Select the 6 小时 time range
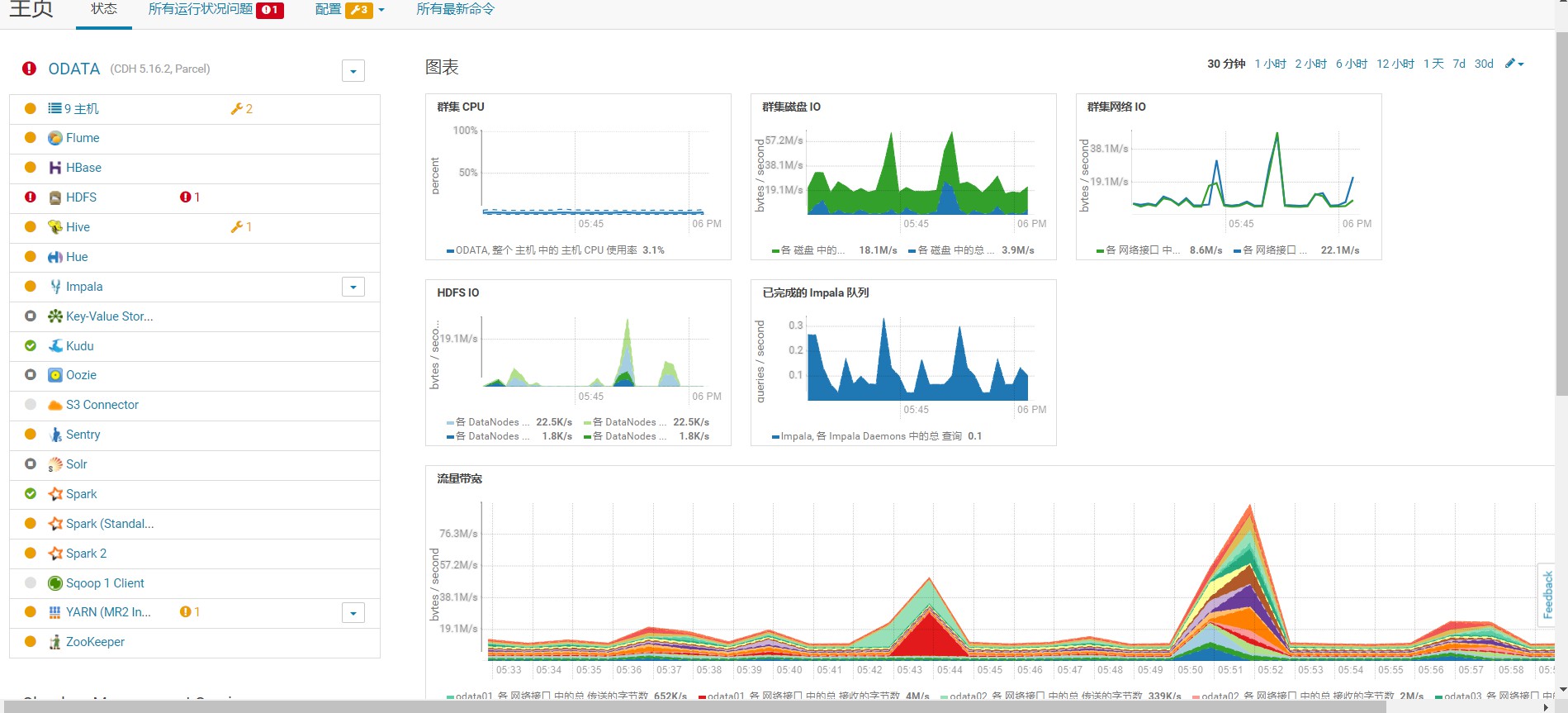 pos(1352,64)
